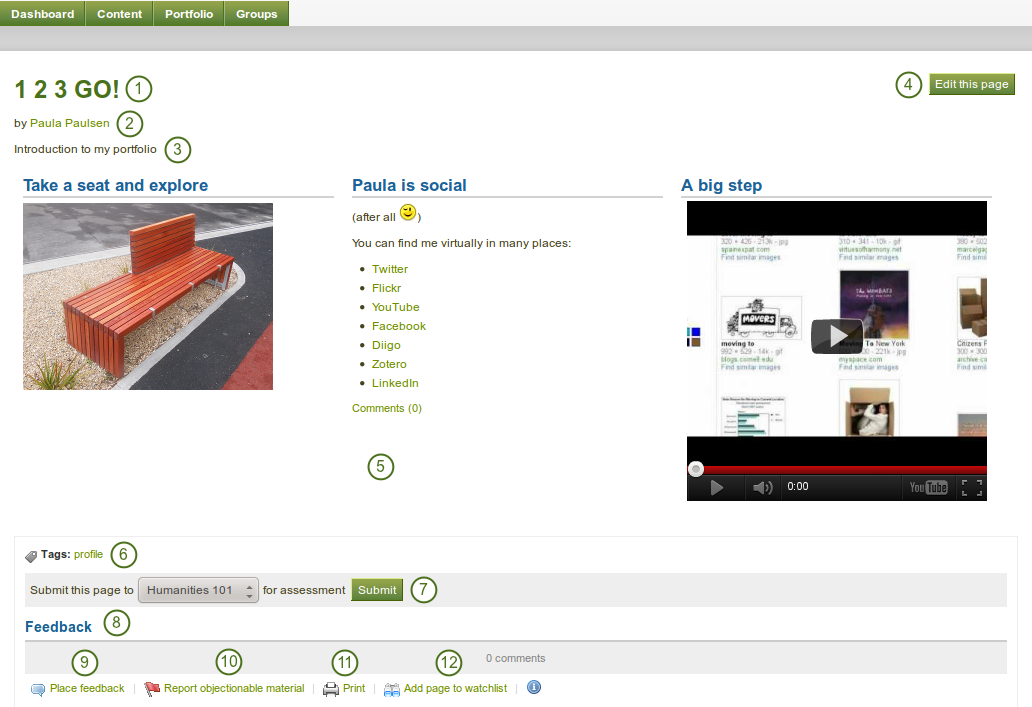Image resolution: width=1032 pixels, height=707 pixels.
Task: Switch to the Portfolio tab
Action: (189, 14)
